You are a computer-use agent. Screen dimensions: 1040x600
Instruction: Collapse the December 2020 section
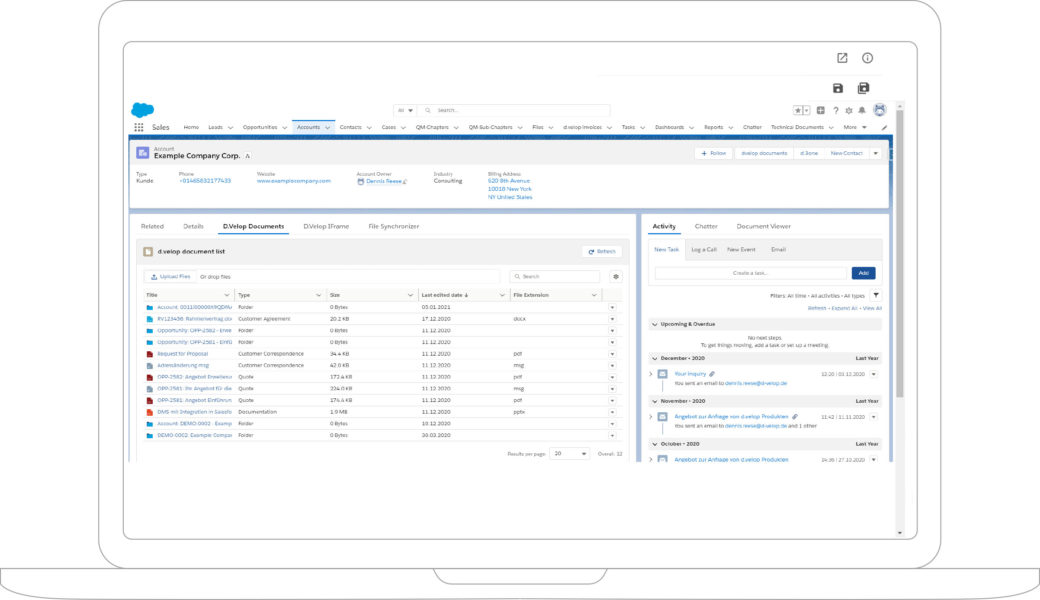click(655, 358)
